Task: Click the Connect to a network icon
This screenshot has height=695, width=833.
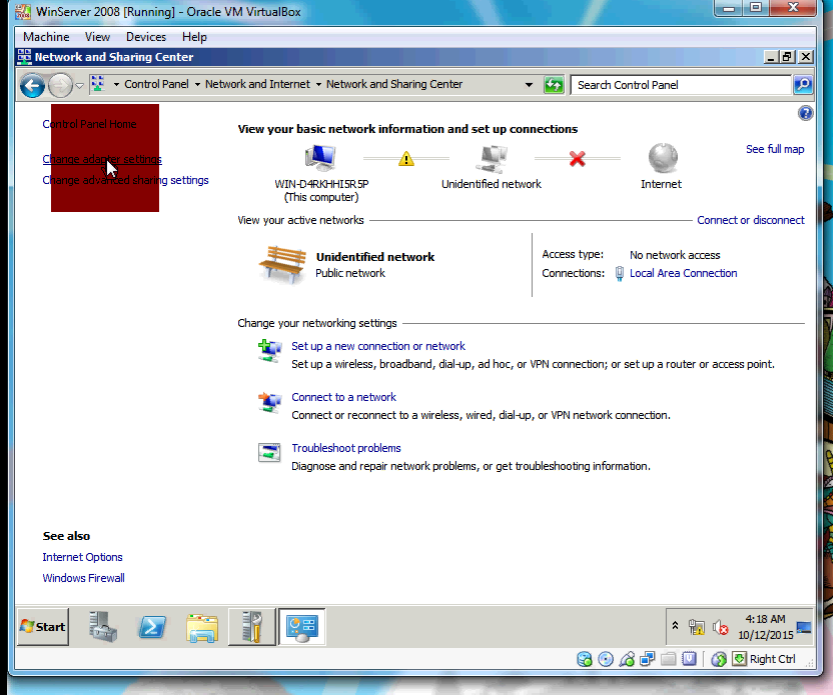Action: pyautogui.click(x=269, y=402)
